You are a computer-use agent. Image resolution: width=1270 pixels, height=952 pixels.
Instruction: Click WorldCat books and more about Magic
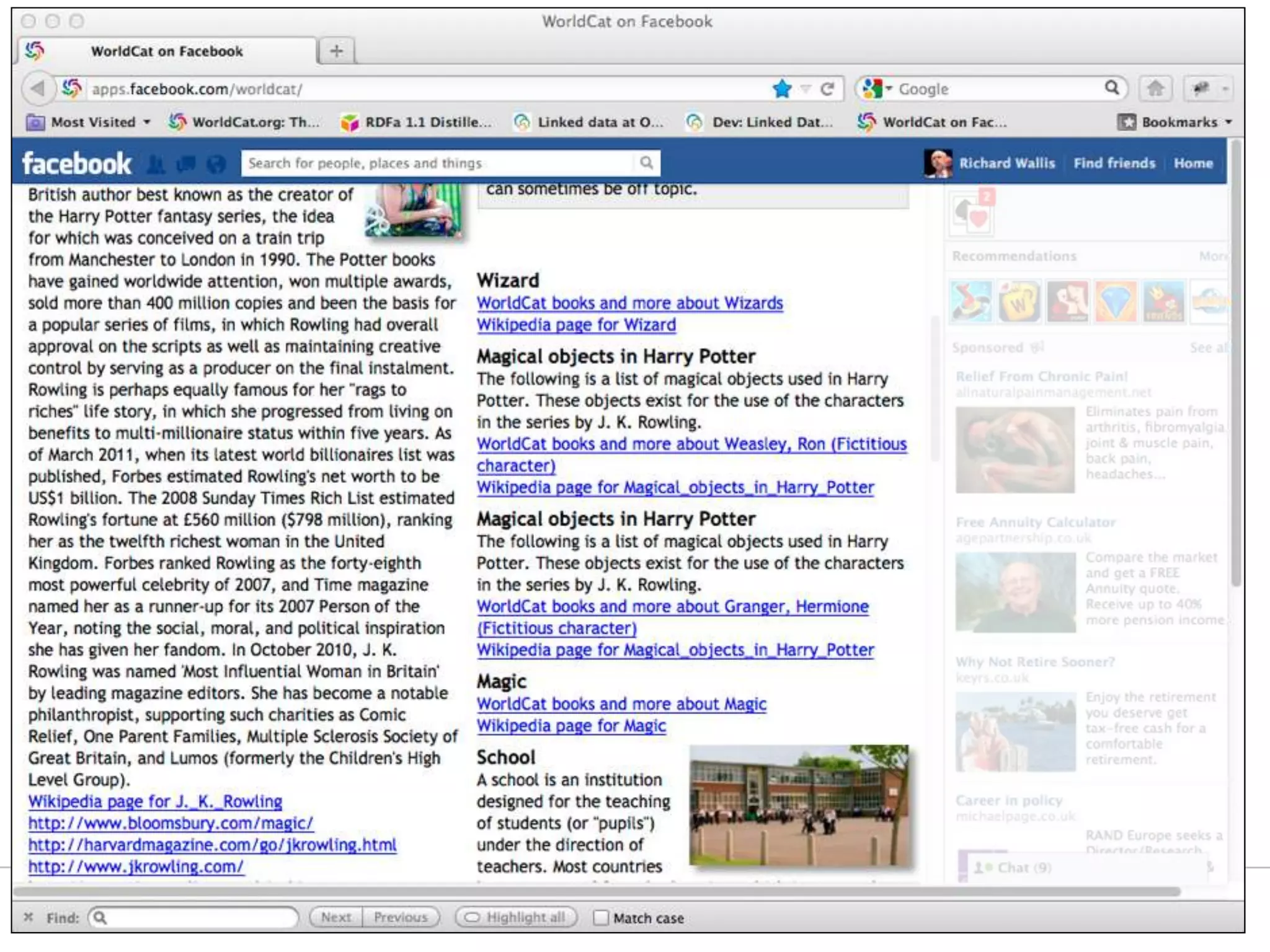pyautogui.click(x=621, y=704)
